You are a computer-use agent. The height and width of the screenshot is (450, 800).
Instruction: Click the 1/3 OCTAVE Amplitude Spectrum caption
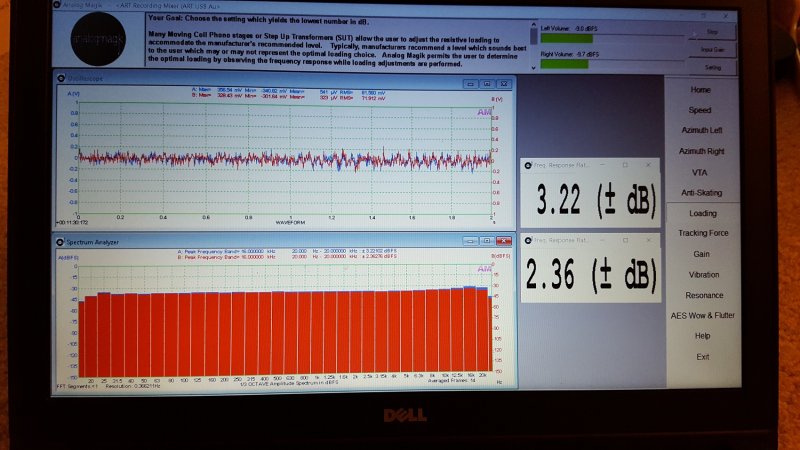[x=289, y=383]
